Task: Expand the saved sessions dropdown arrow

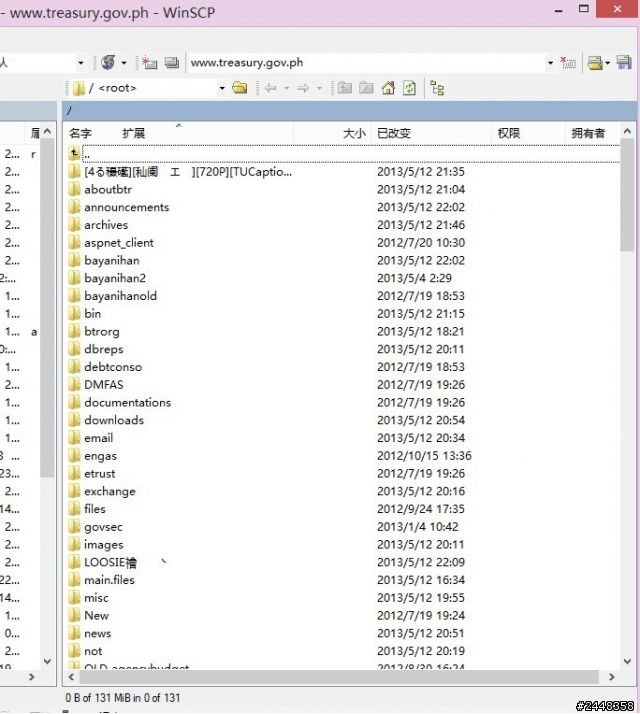Action: (x=608, y=63)
